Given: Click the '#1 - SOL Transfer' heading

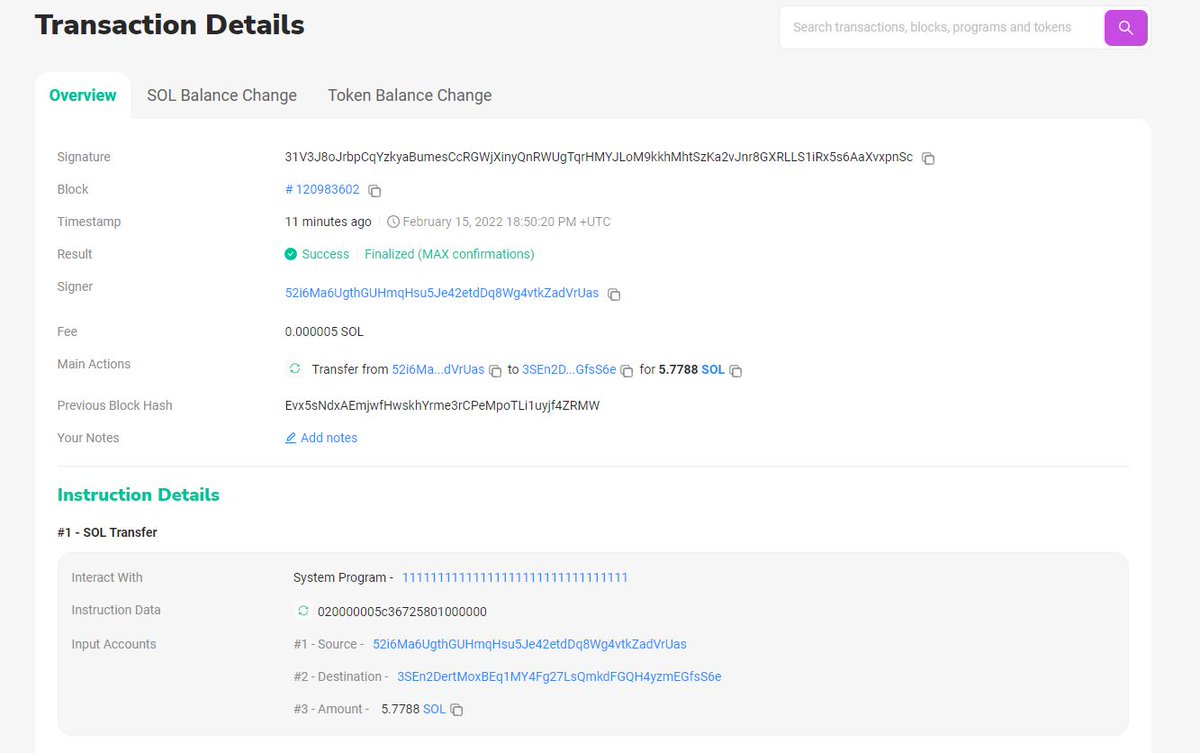Looking at the screenshot, I should pyautogui.click(x=107, y=532).
